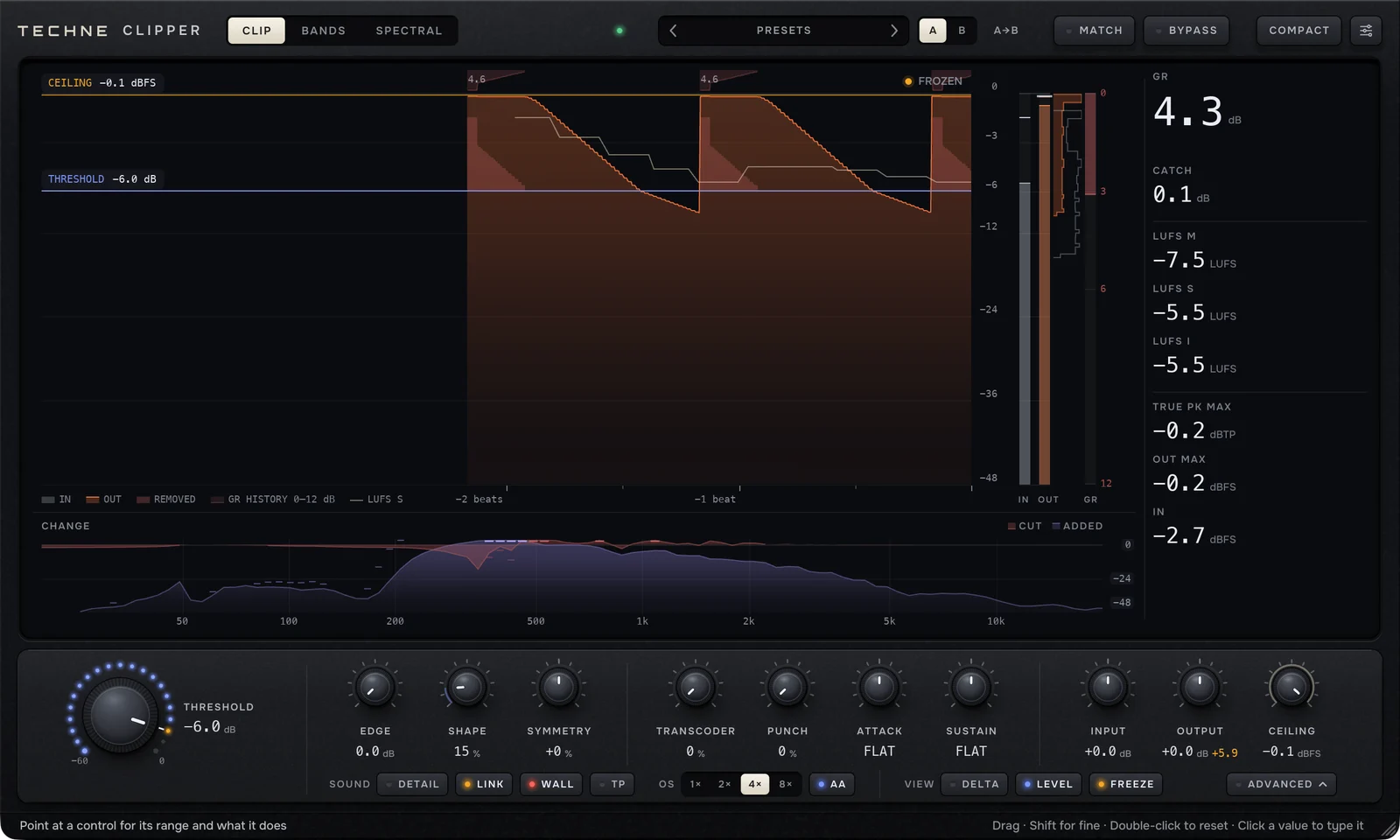
Task: Enable DELTA view
Action: coord(975,784)
